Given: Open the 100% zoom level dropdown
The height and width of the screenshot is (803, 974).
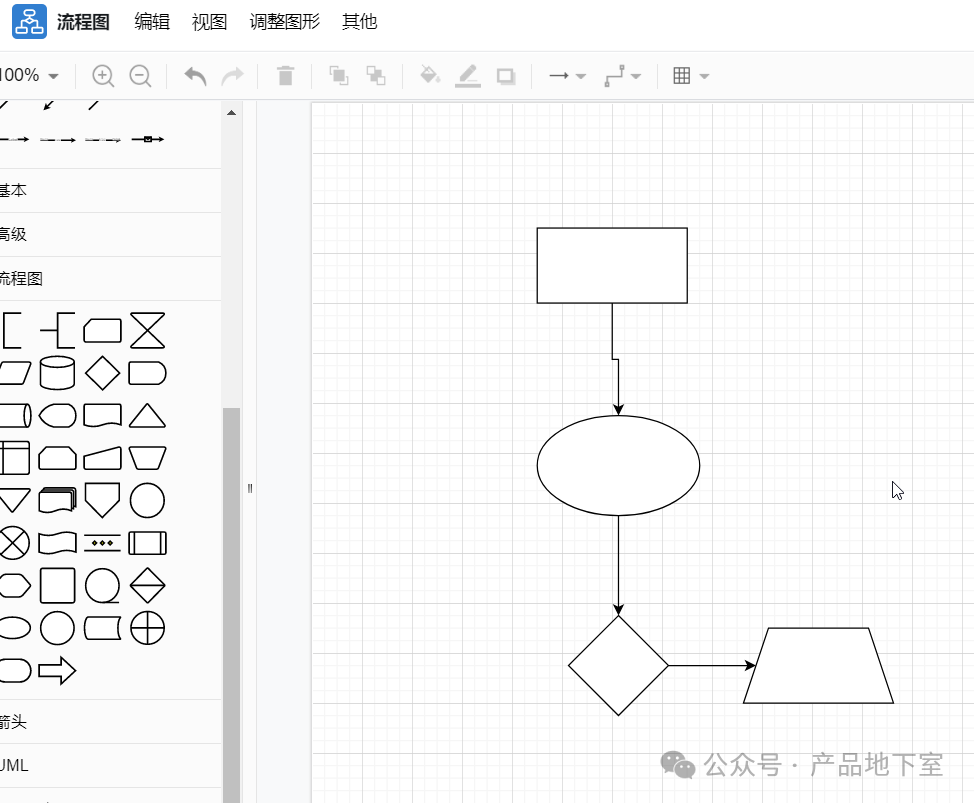Looking at the screenshot, I should pyautogui.click(x=28, y=76).
